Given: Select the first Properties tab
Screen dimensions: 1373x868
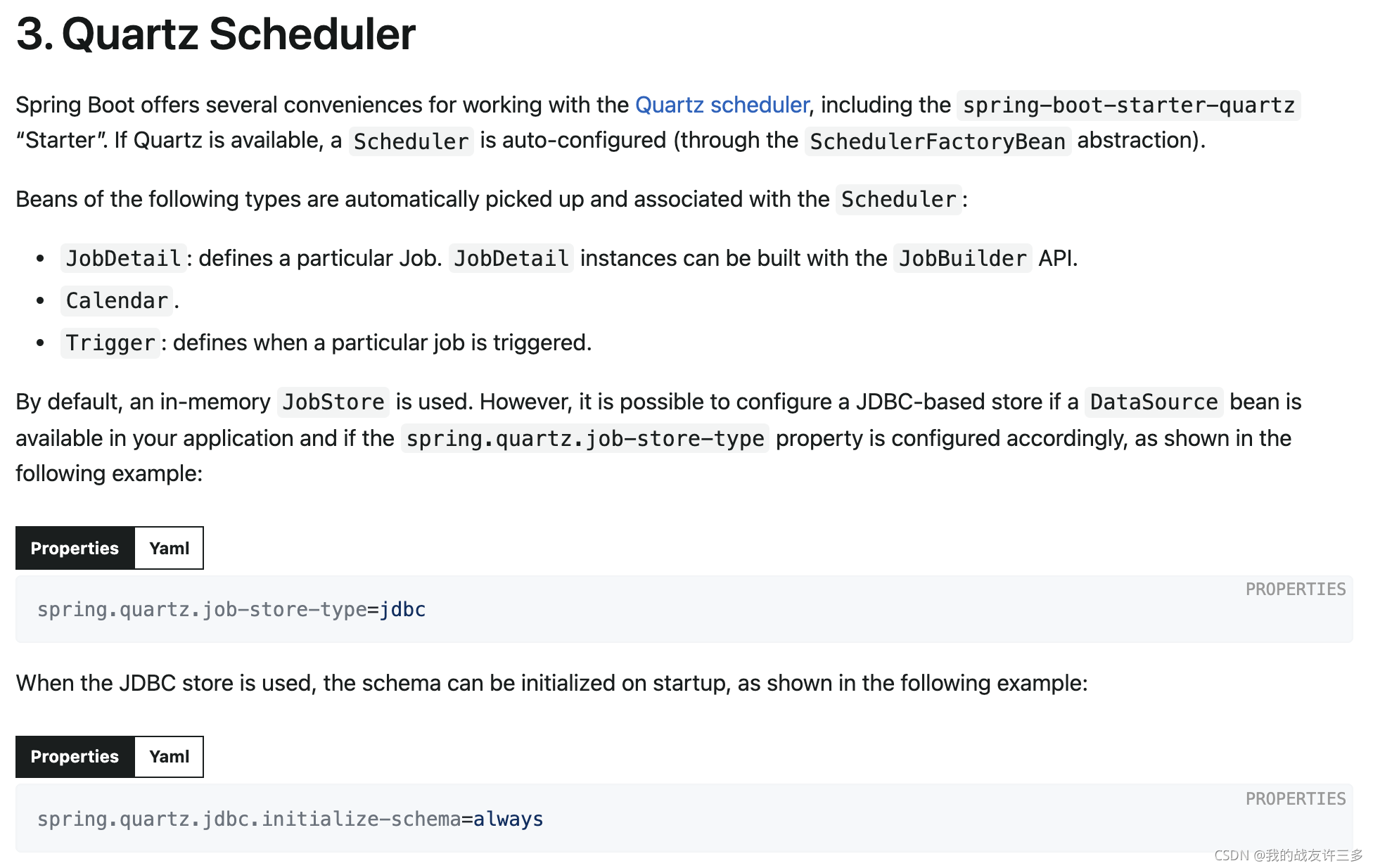Looking at the screenshot, I should 75,548.
